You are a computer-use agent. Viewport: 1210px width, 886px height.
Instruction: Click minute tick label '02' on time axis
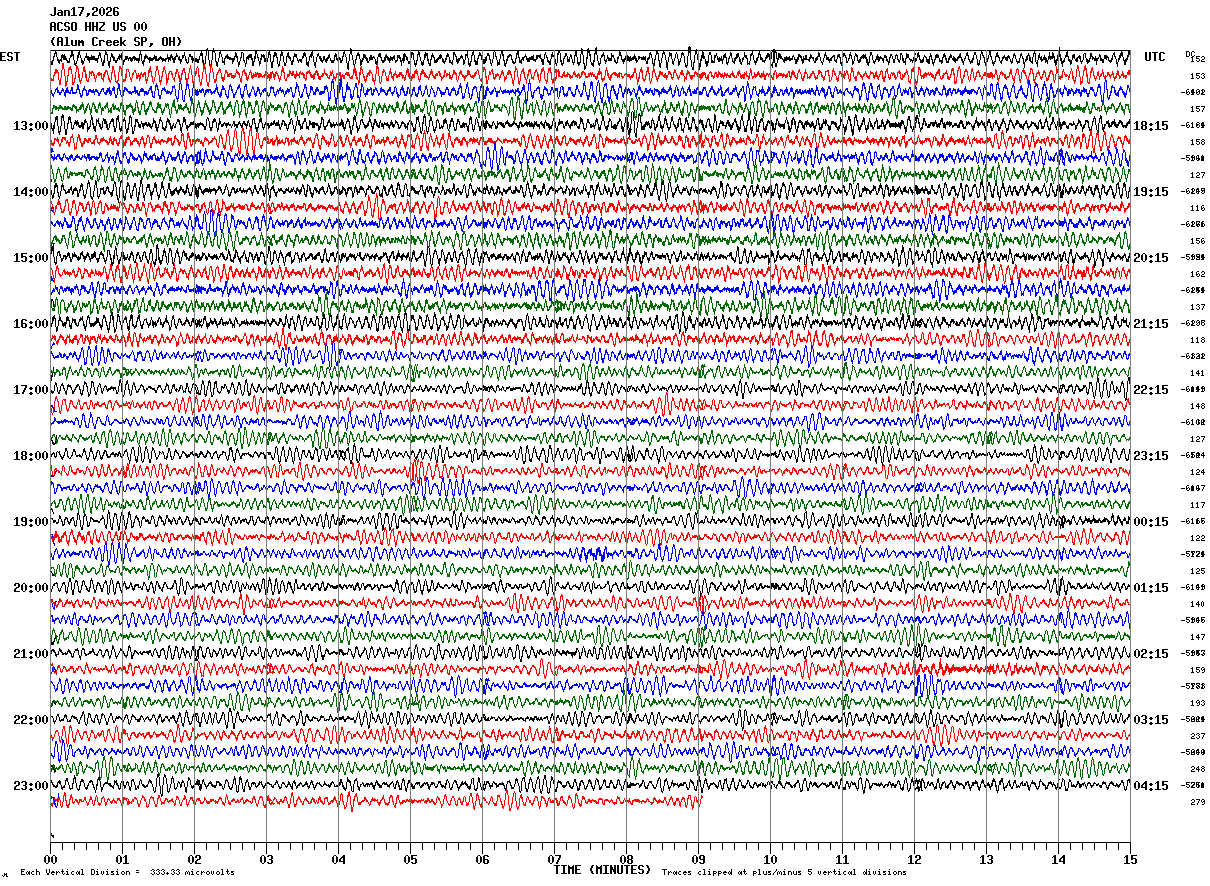194,859
